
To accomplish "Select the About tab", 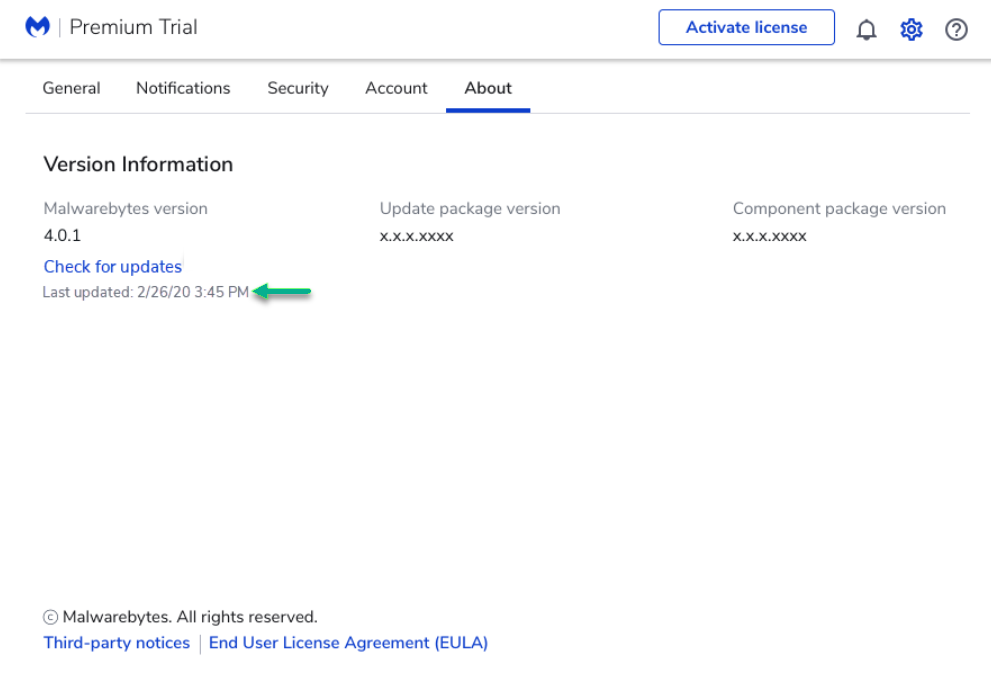I will tap(488, 88).
